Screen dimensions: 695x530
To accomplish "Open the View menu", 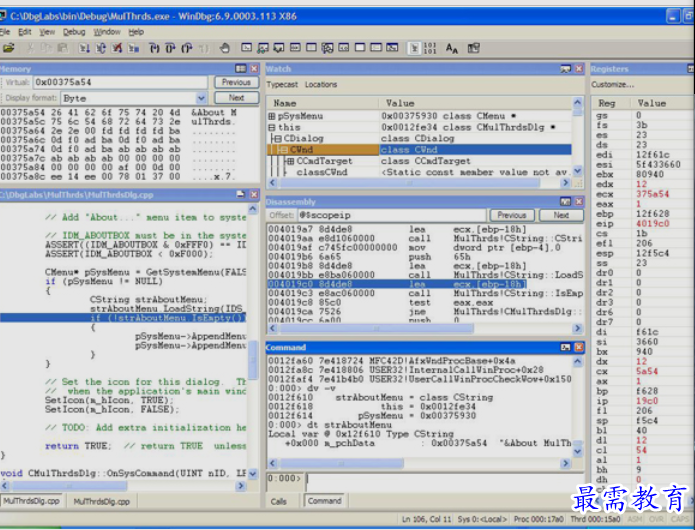I will point(47,32).
